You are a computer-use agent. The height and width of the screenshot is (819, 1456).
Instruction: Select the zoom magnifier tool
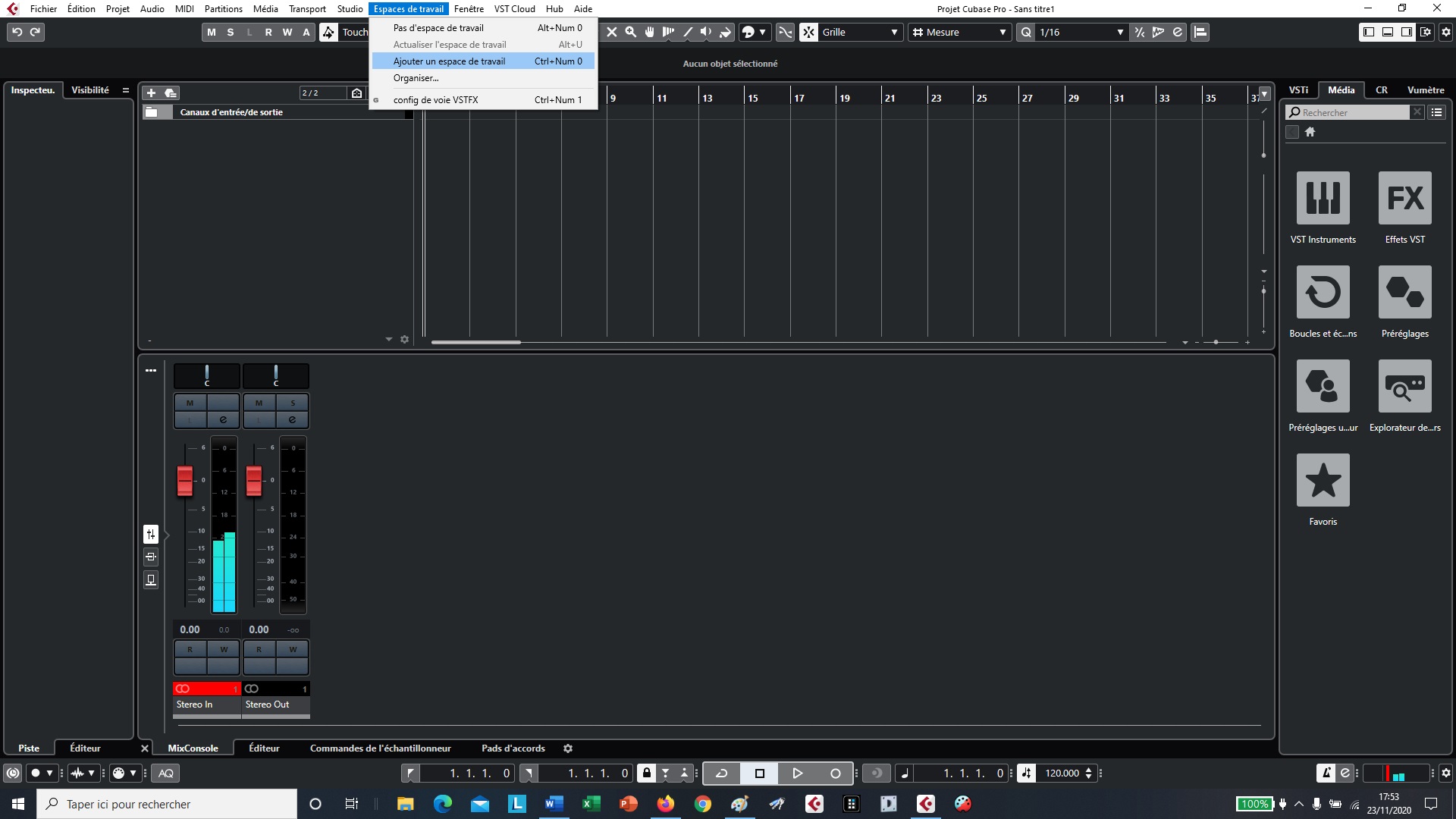pos(630,32)
